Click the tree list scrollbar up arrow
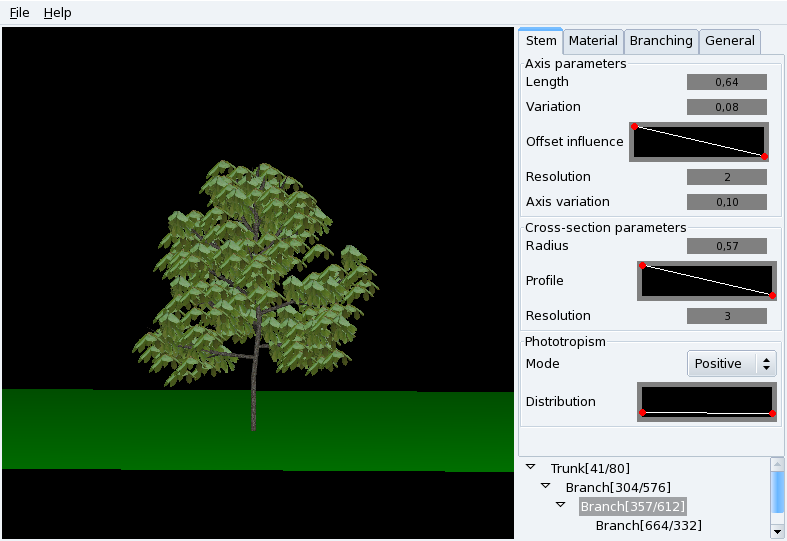The width and height of the screenshot is (787, 541). coord(777,464)
